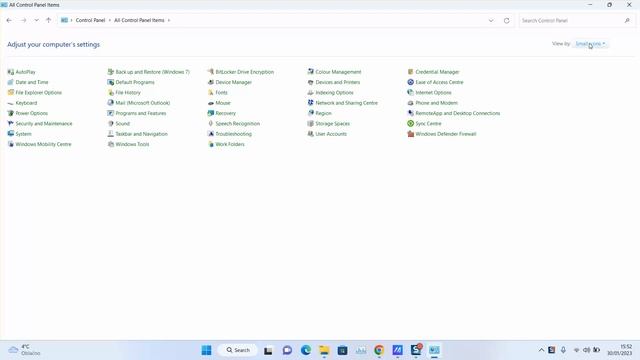640x360 pixels.
Task: Open the weather widget on taskbar
Action: pyautogui.click(x=24, y=350)
